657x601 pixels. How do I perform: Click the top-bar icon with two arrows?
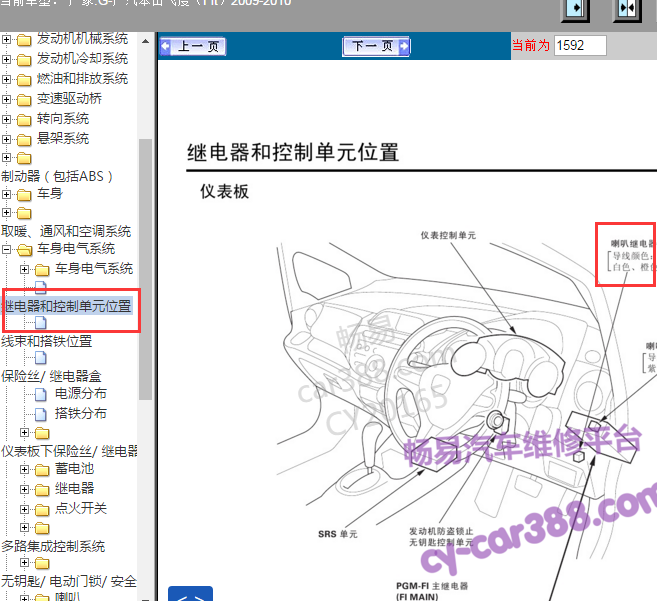pyautogui.click(x=627, y=9)
